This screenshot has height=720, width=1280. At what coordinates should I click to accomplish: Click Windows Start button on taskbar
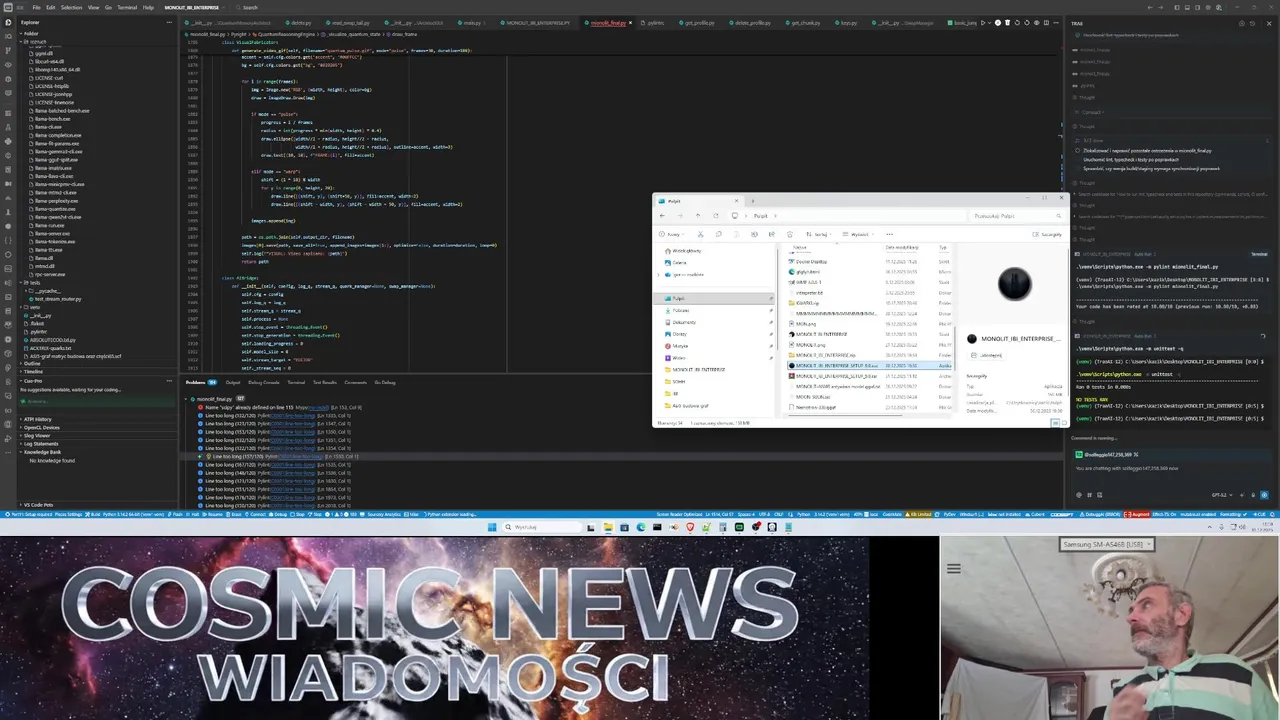[491, 527]
